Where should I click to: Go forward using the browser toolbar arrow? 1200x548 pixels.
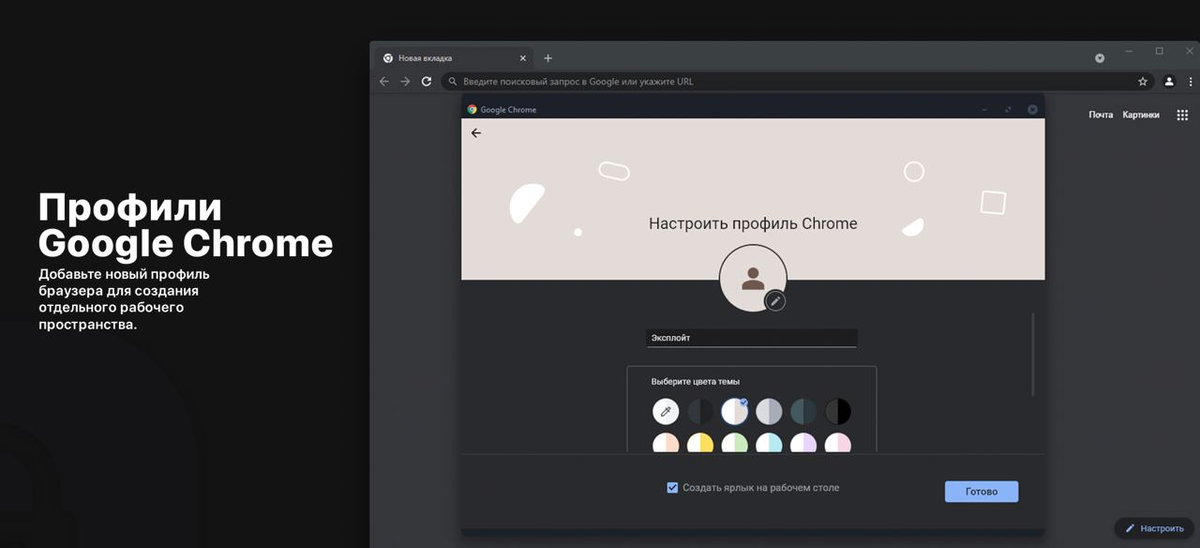point(405,81)
